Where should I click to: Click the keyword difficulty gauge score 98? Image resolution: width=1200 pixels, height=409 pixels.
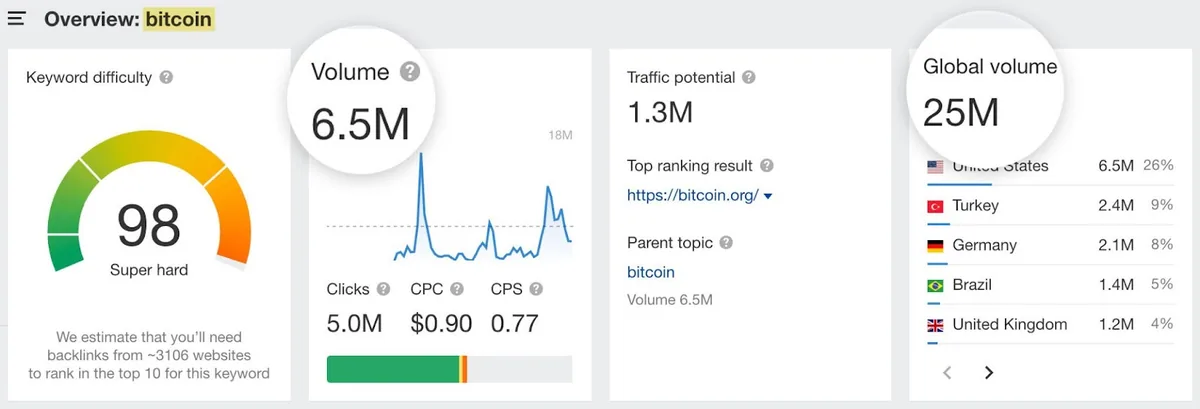tap(149, 225)
